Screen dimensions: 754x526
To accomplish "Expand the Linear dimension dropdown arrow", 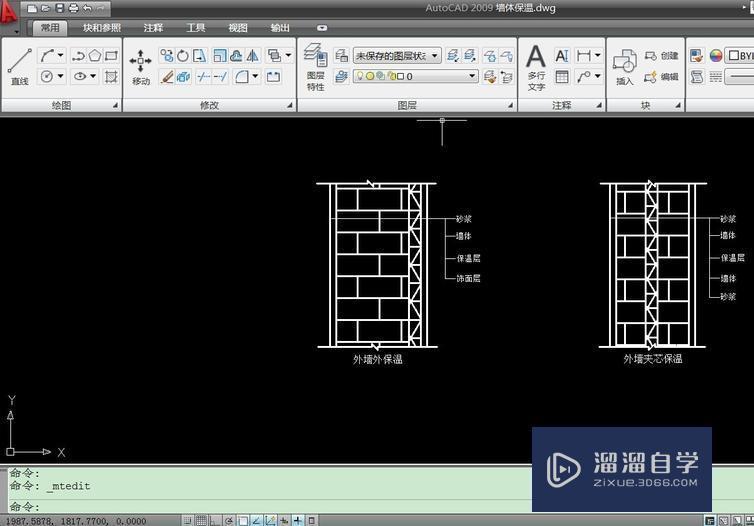I will coord(597,56).
